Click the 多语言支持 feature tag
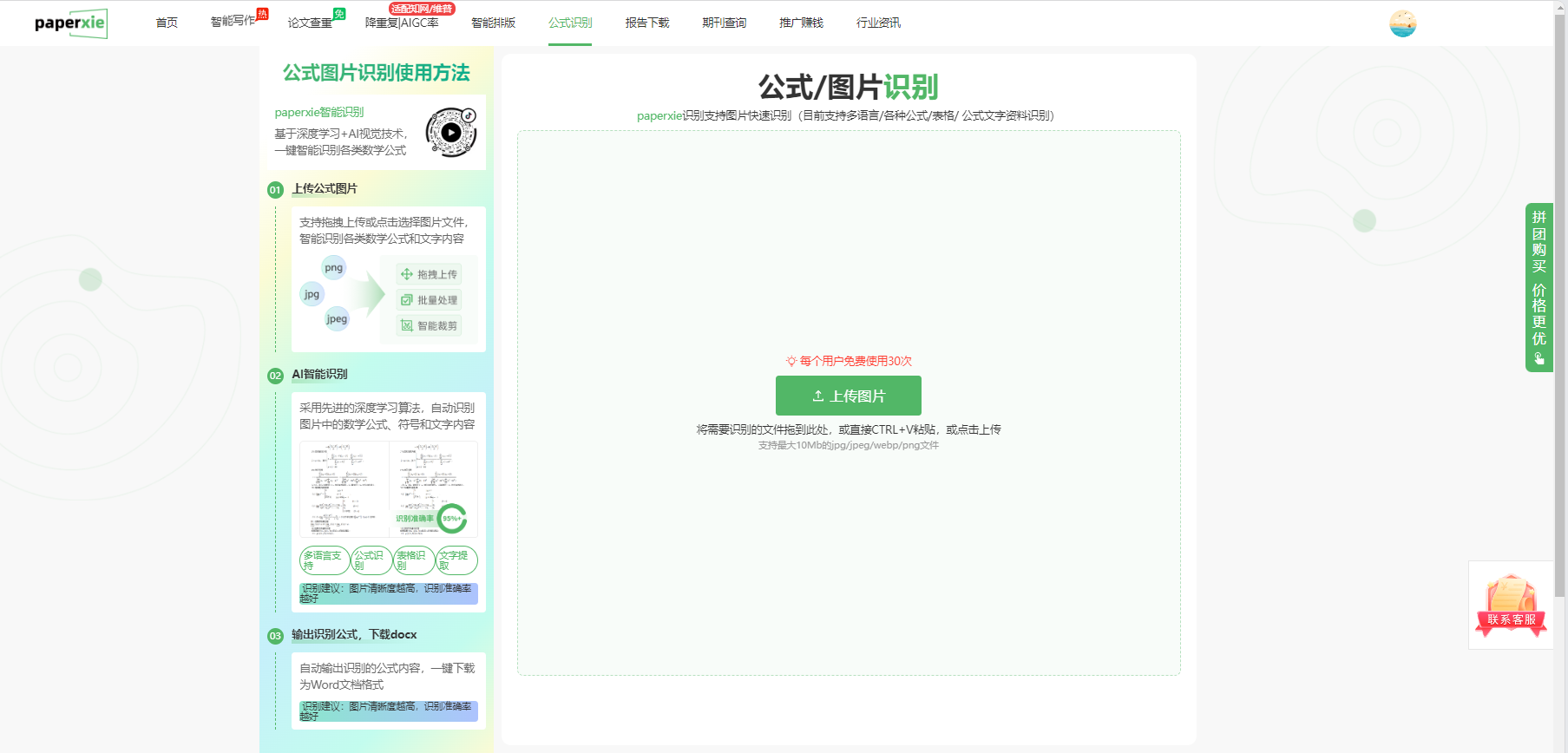This screenshot has height=753, width=1568. click(324, 560)
